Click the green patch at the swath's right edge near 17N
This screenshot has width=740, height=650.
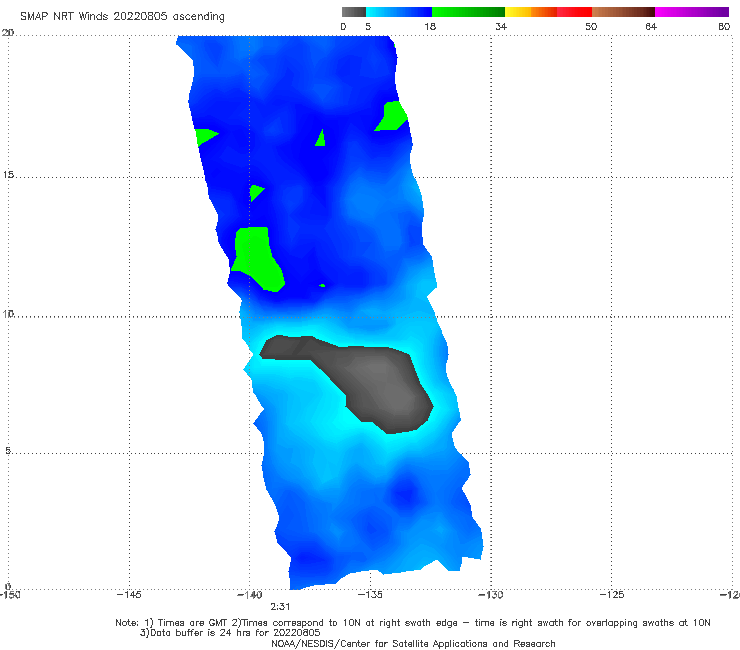[392, 117]
